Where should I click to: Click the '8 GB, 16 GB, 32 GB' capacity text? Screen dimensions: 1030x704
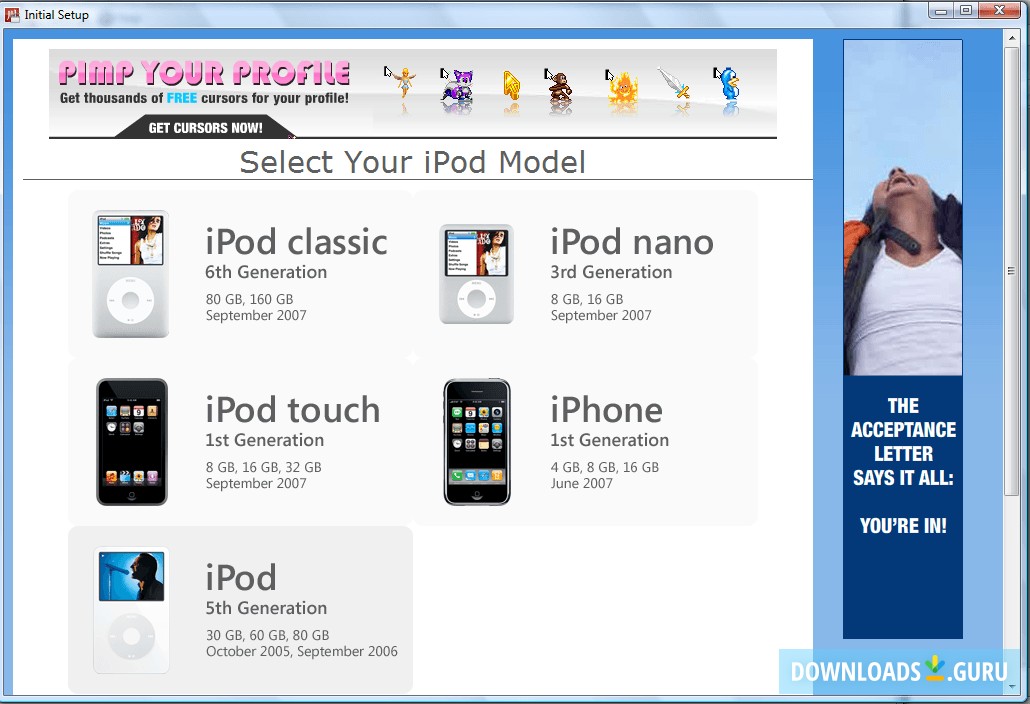[263, 468]
